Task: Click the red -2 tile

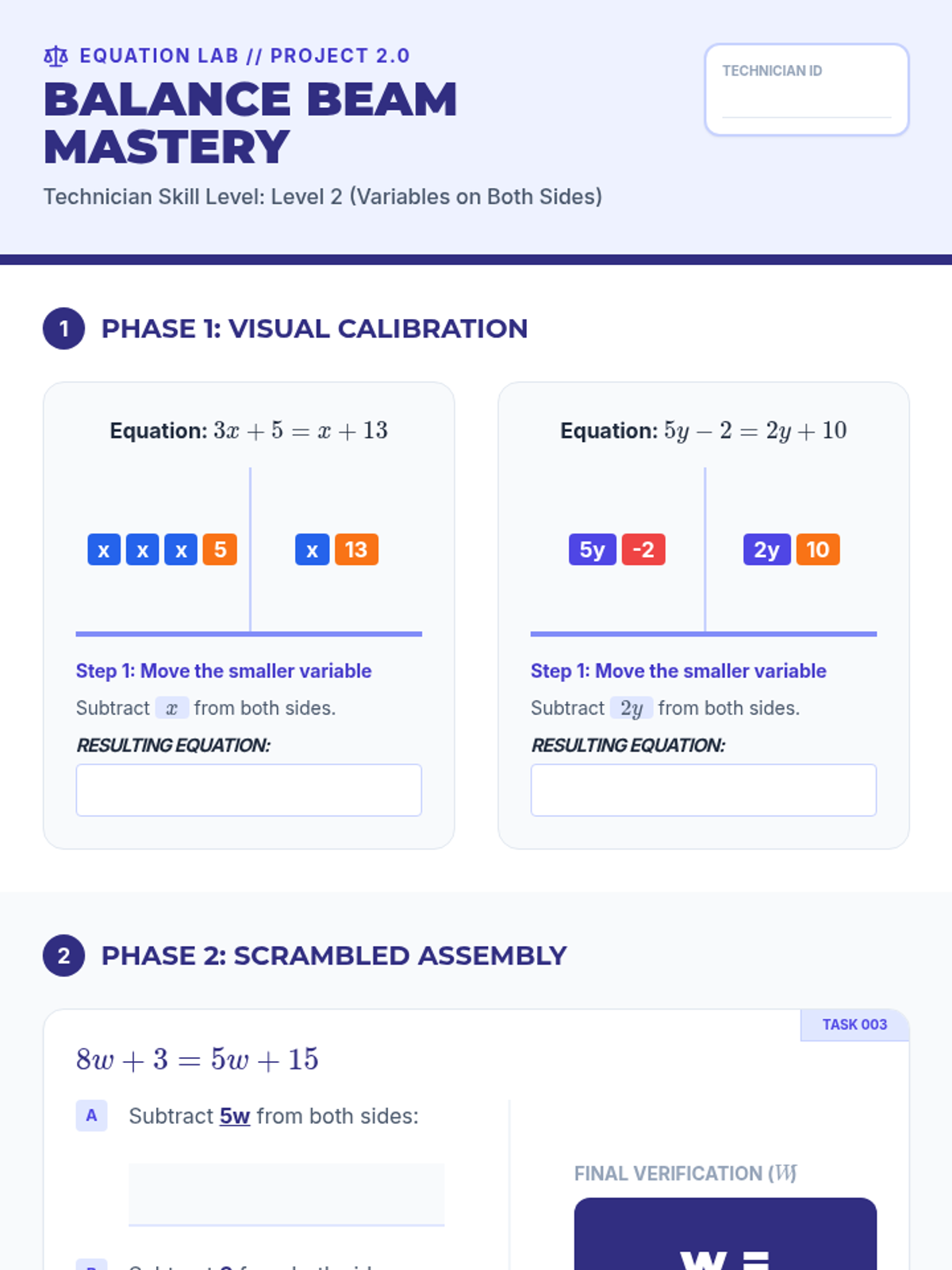Action: [x=643, y=549]
